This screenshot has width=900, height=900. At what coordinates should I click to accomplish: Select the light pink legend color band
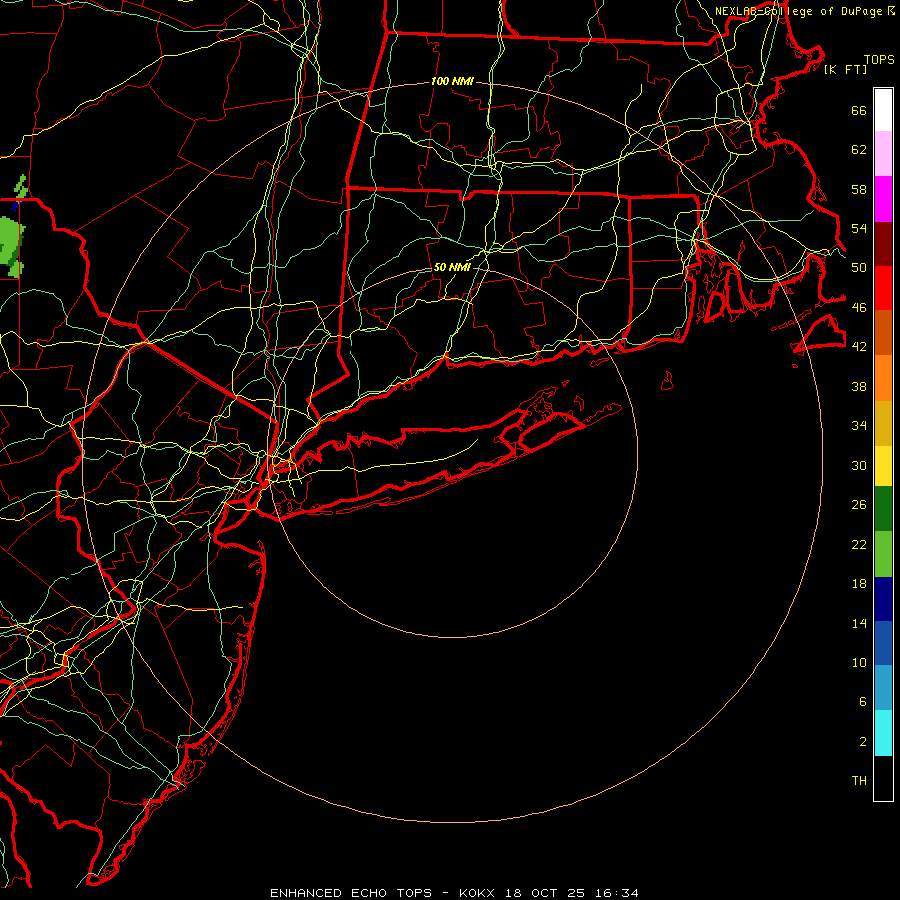coord(883,153)
